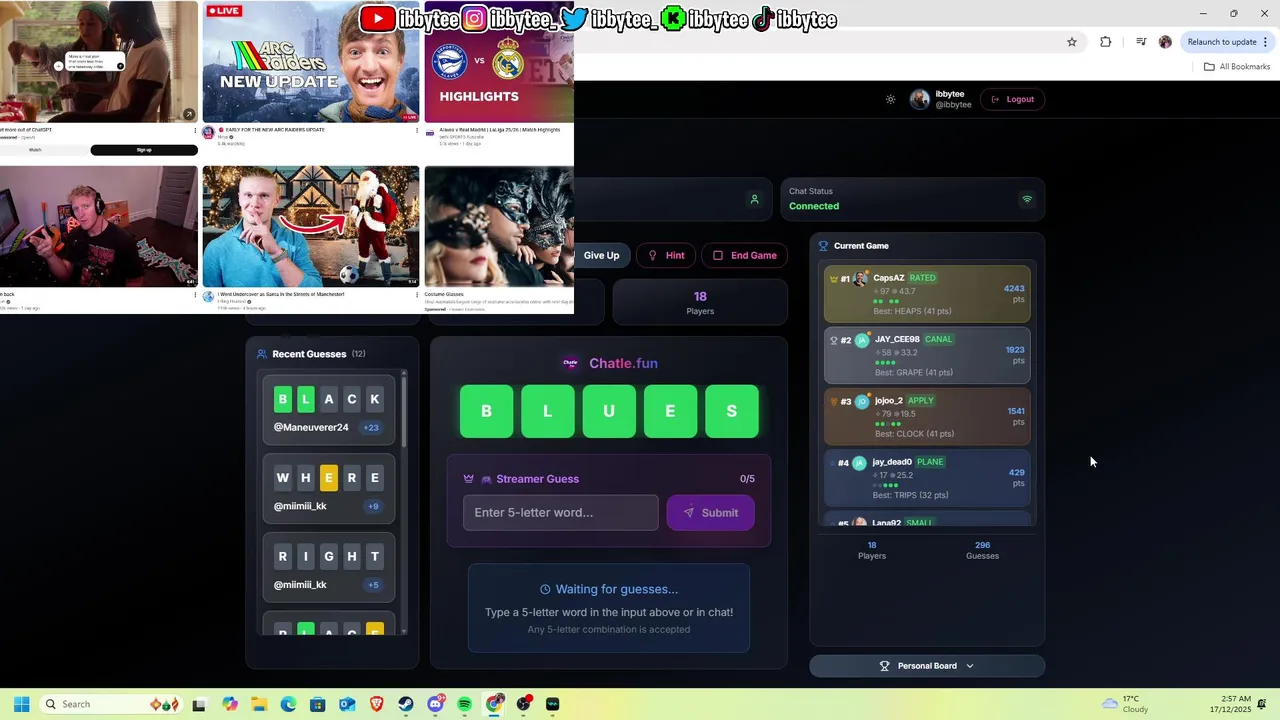The width and height of the screenshot is (1280, 720).
Task: Select the RIGHT guess by @miimiii_kk
Action: [x=329, y=566]
